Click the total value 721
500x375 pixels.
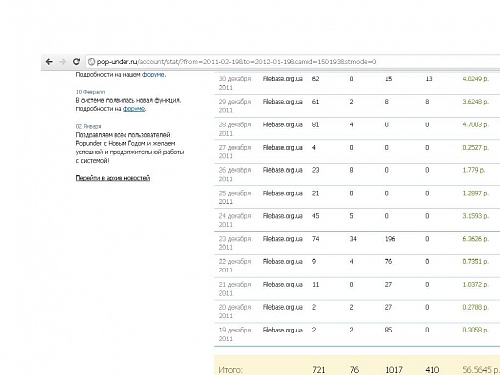pos(319,370)
